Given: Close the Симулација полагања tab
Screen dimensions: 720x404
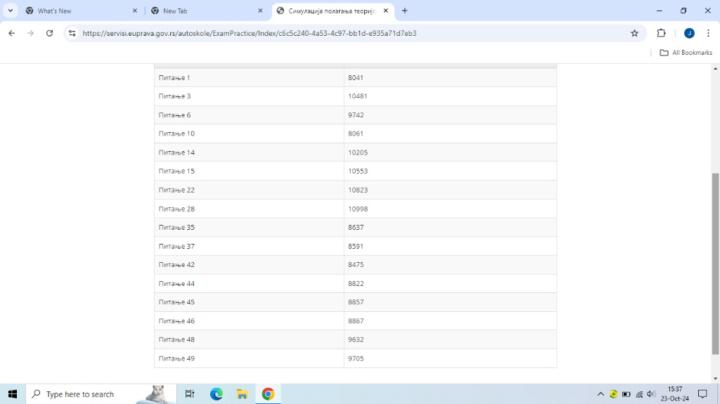Looking at the screenshot, I should [x=386, y=11].
